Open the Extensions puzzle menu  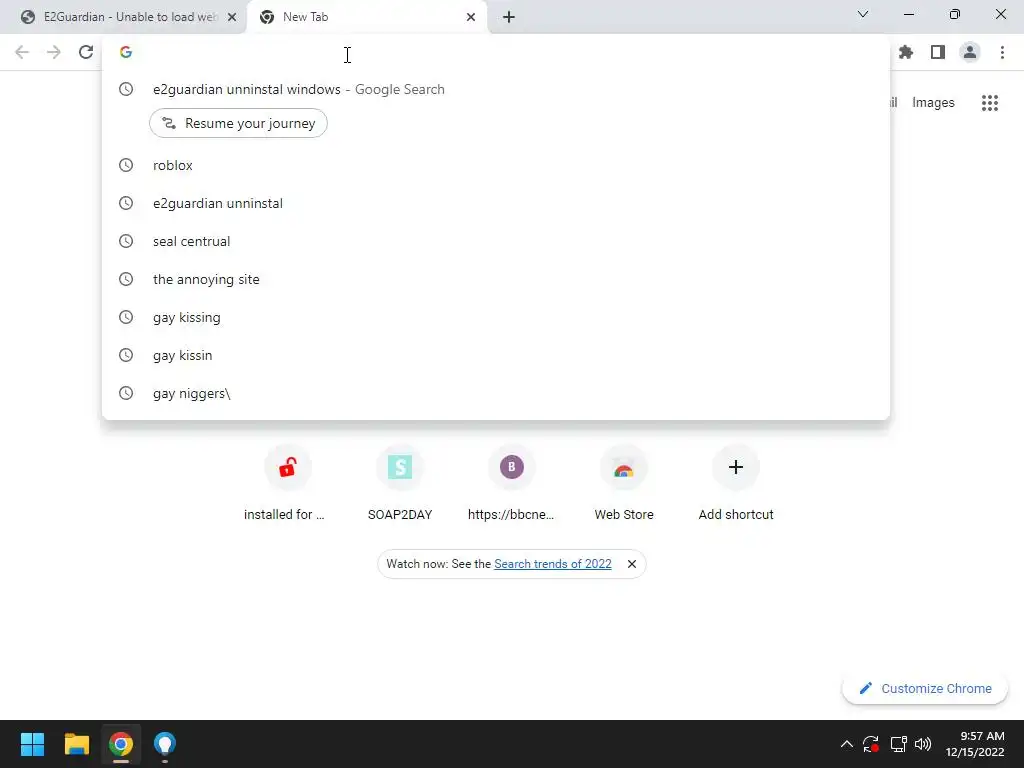906,52
